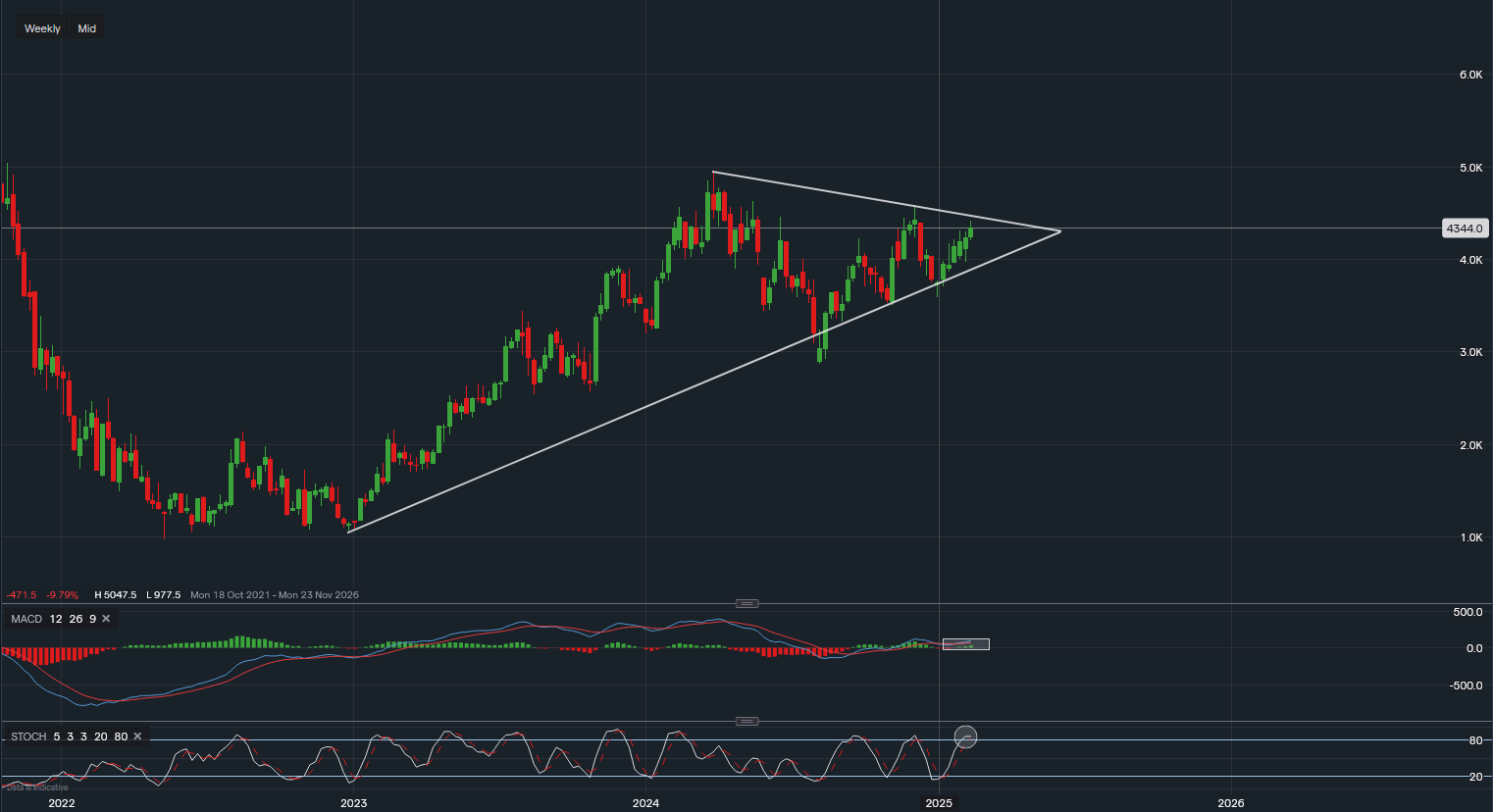Click the MACD indicator label

point(26,619)
